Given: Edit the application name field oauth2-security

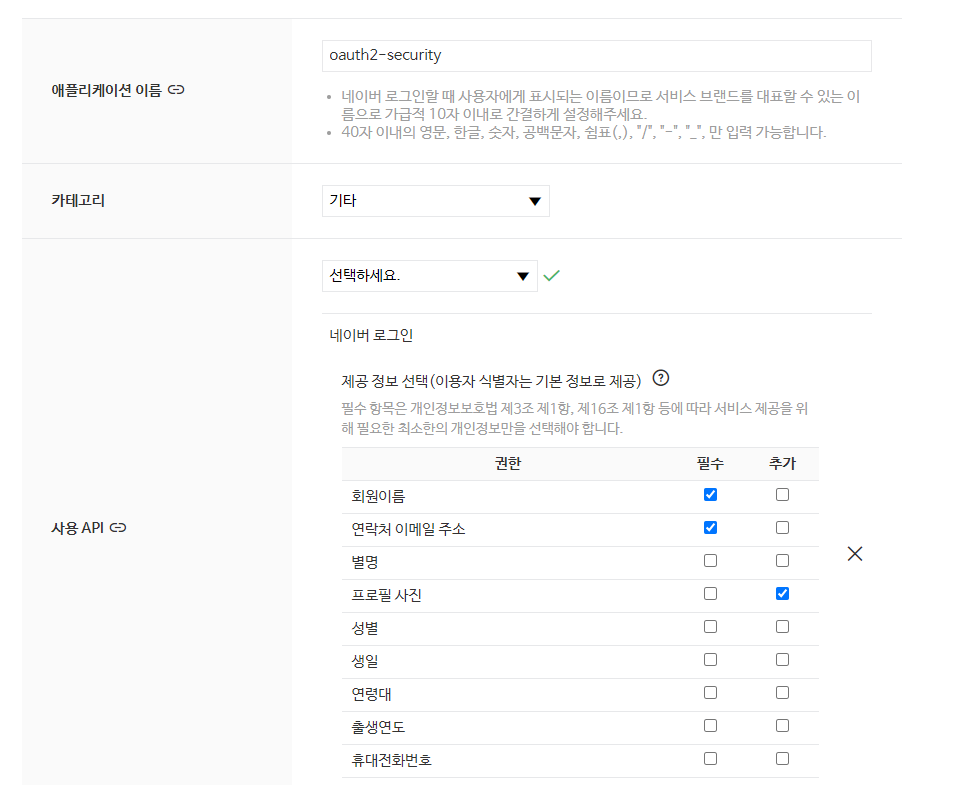Looking at the screenshot, I should click(x=596, y=56).
